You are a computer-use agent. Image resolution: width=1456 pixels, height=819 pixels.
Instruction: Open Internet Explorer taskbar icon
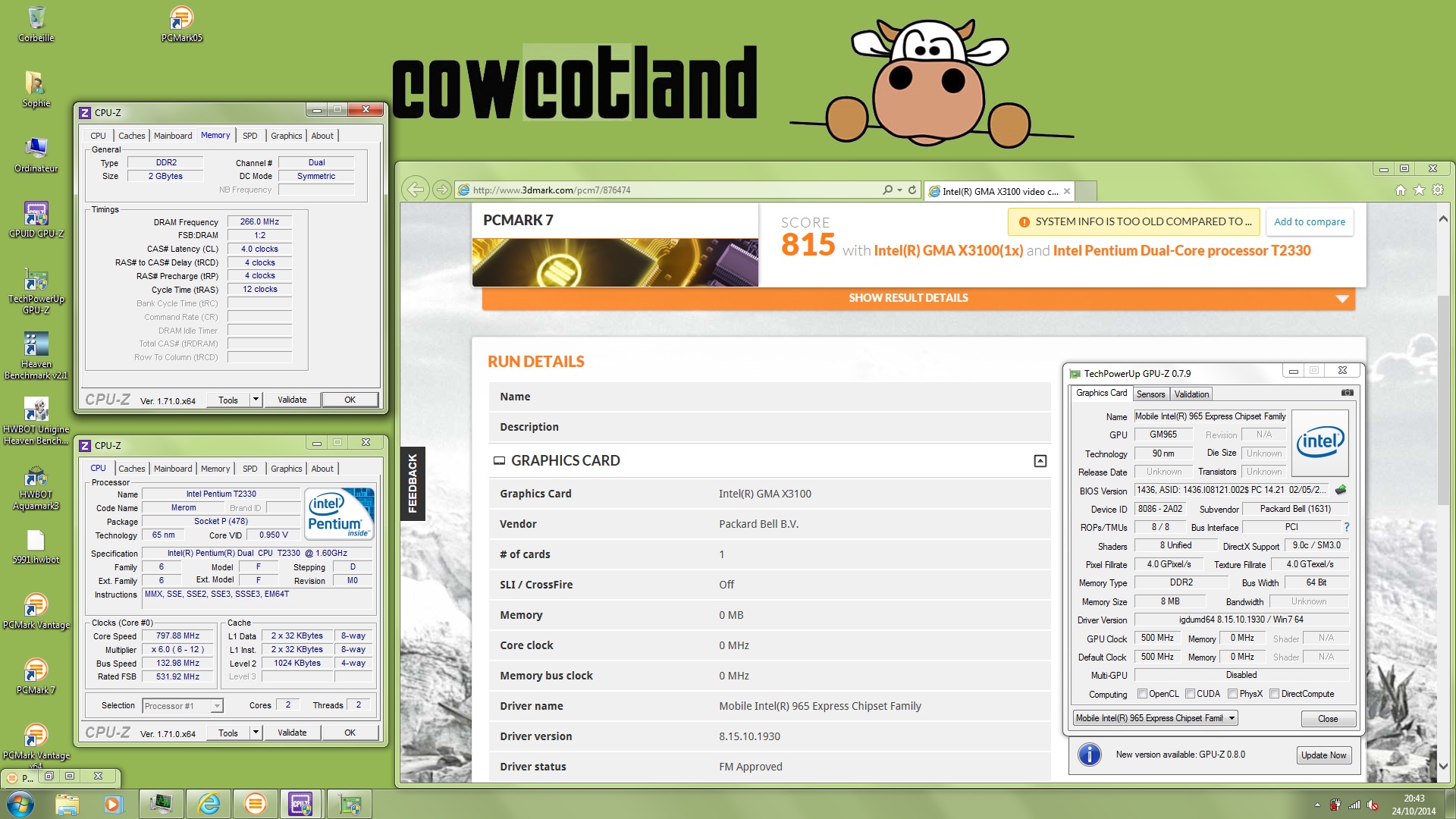(209, 804)
